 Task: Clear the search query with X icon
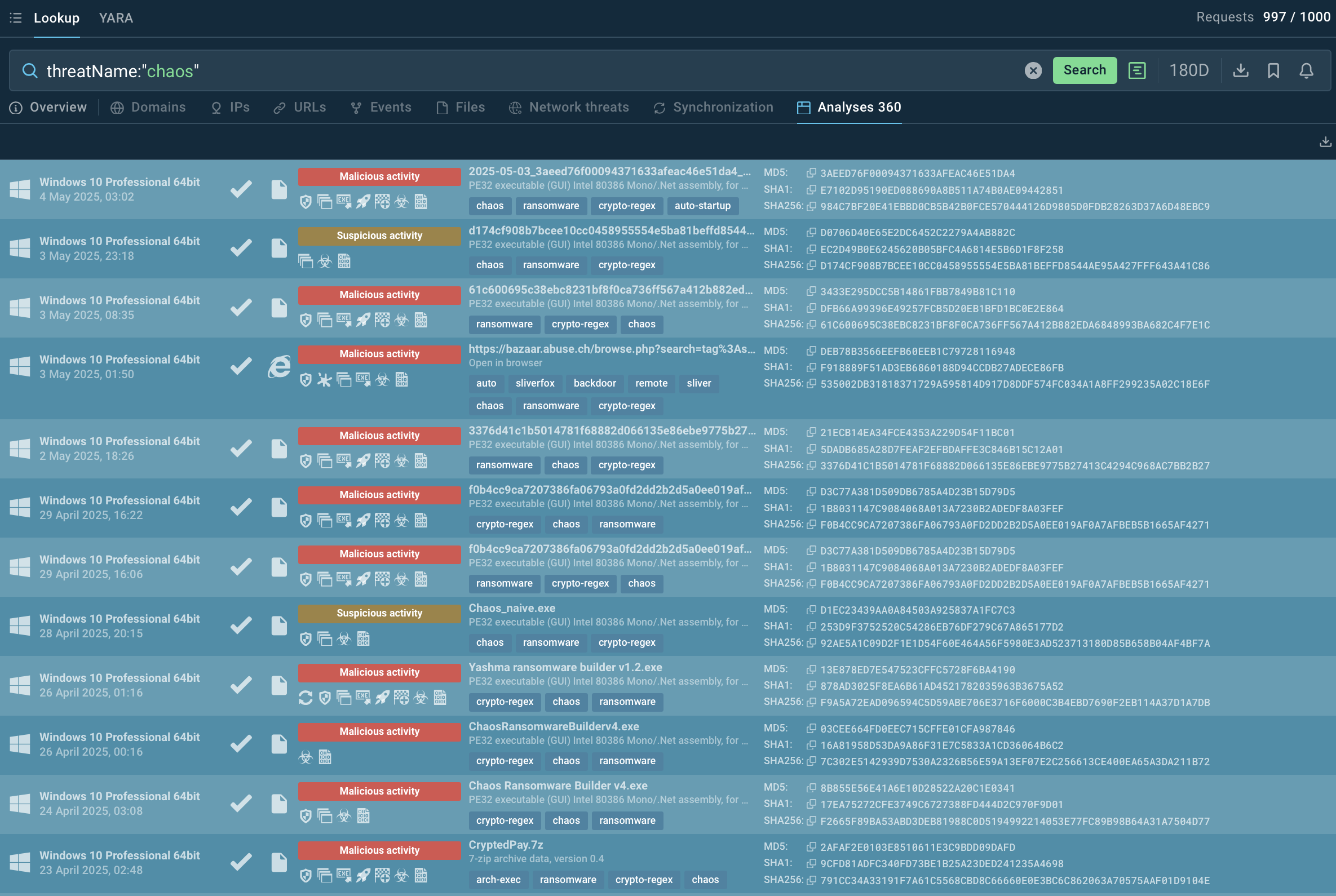click(x=1033, y=71)
